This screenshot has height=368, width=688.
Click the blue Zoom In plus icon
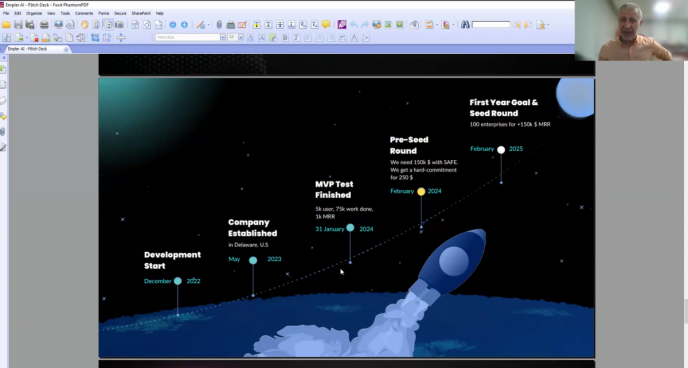click(184, 25)
